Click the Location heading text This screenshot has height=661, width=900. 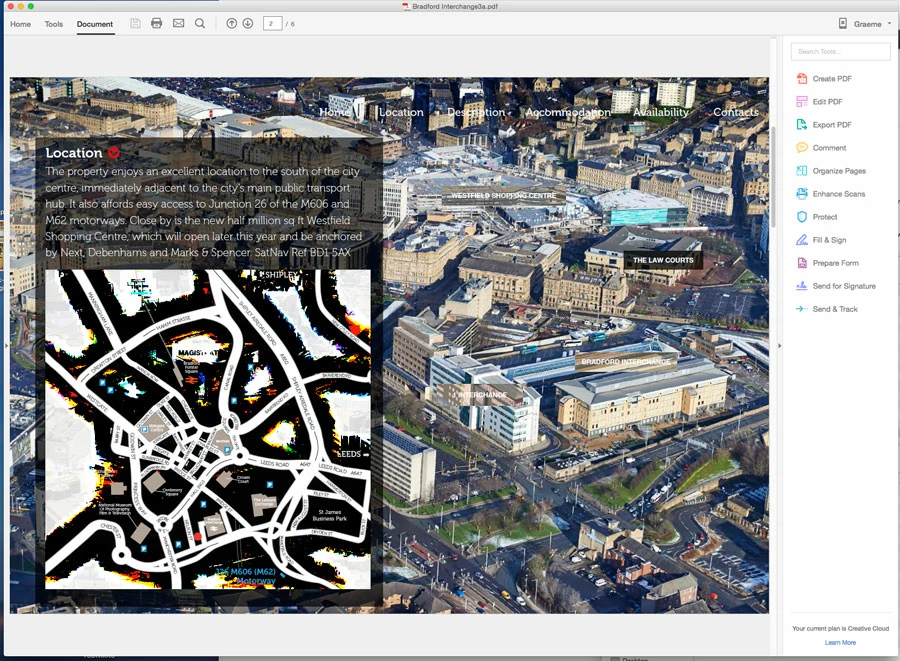coord(74,153)
